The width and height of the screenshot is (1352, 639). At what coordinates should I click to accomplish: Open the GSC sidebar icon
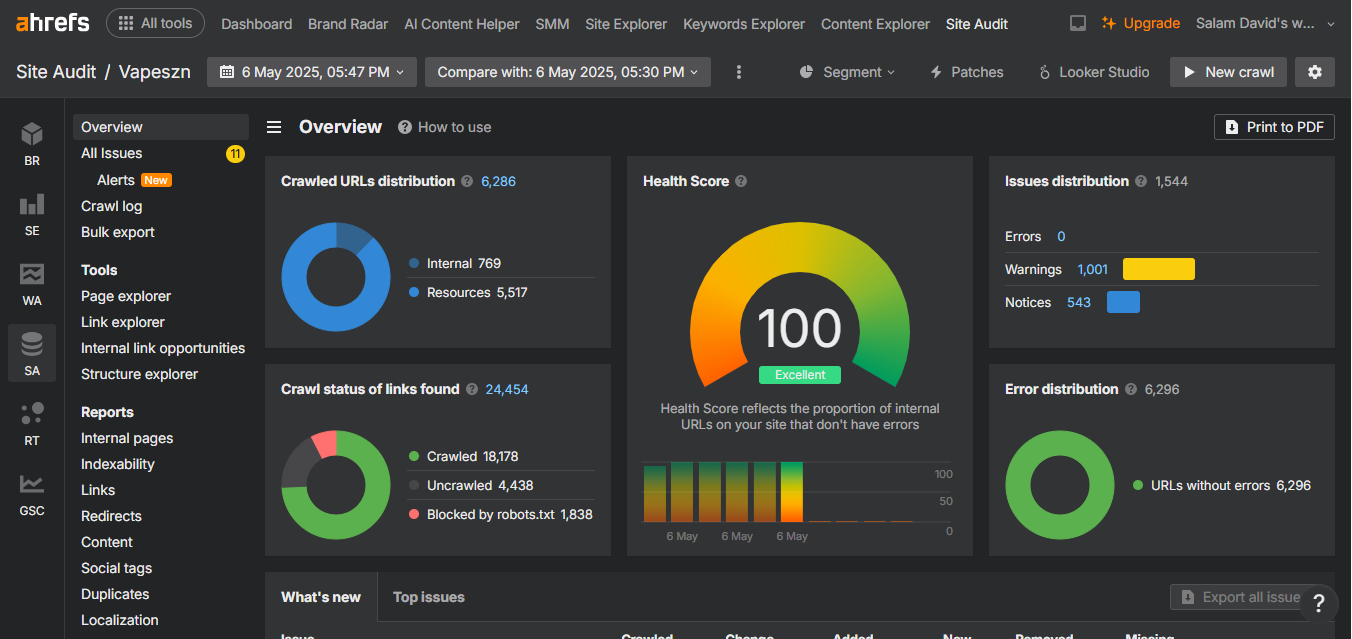tap(32, 494)
